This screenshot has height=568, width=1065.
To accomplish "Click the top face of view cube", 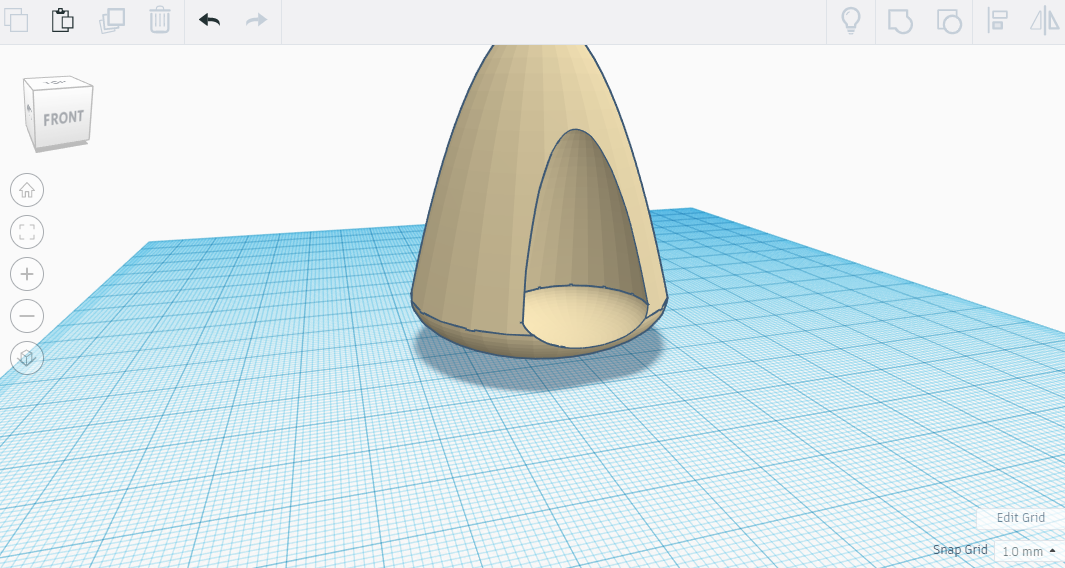I will [x=56, y=83].
